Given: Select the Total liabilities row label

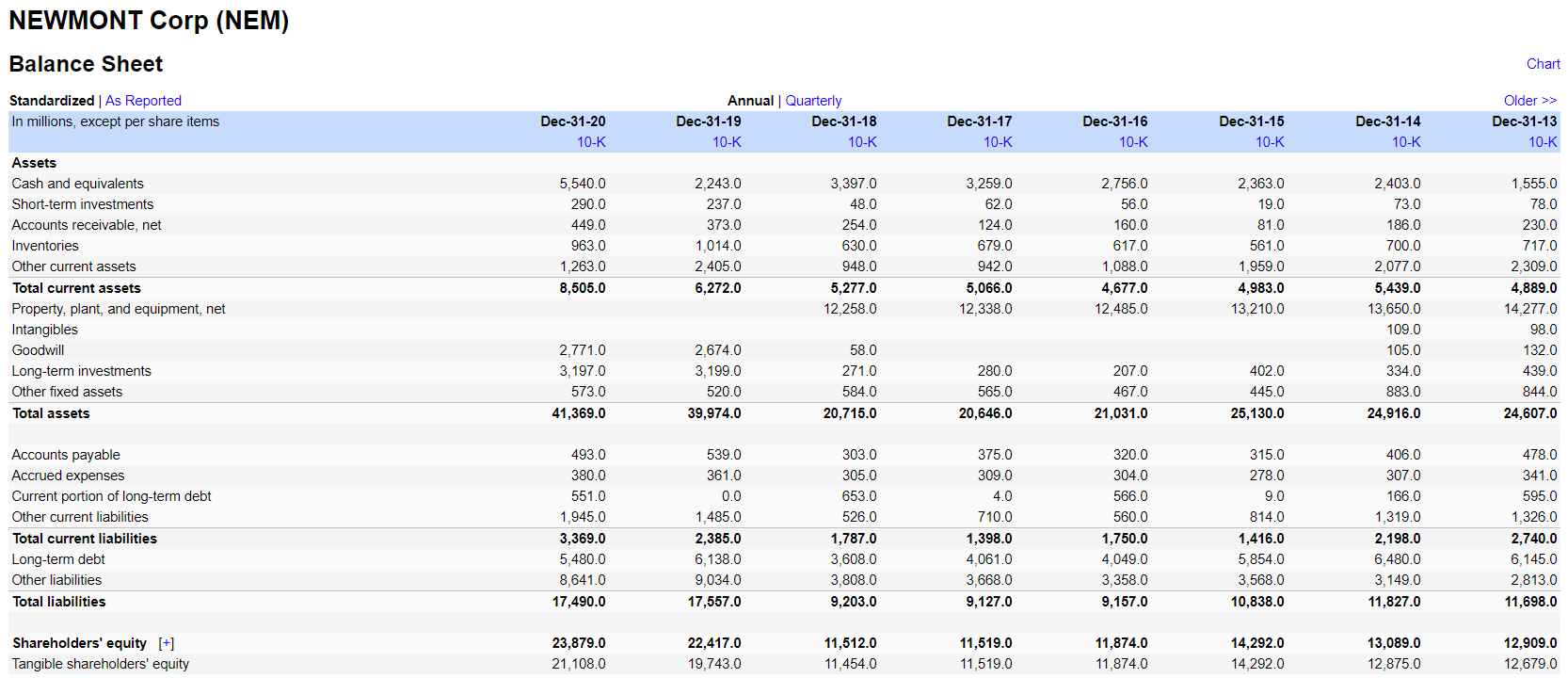Looking at the screenshot, I should point(59,602).
